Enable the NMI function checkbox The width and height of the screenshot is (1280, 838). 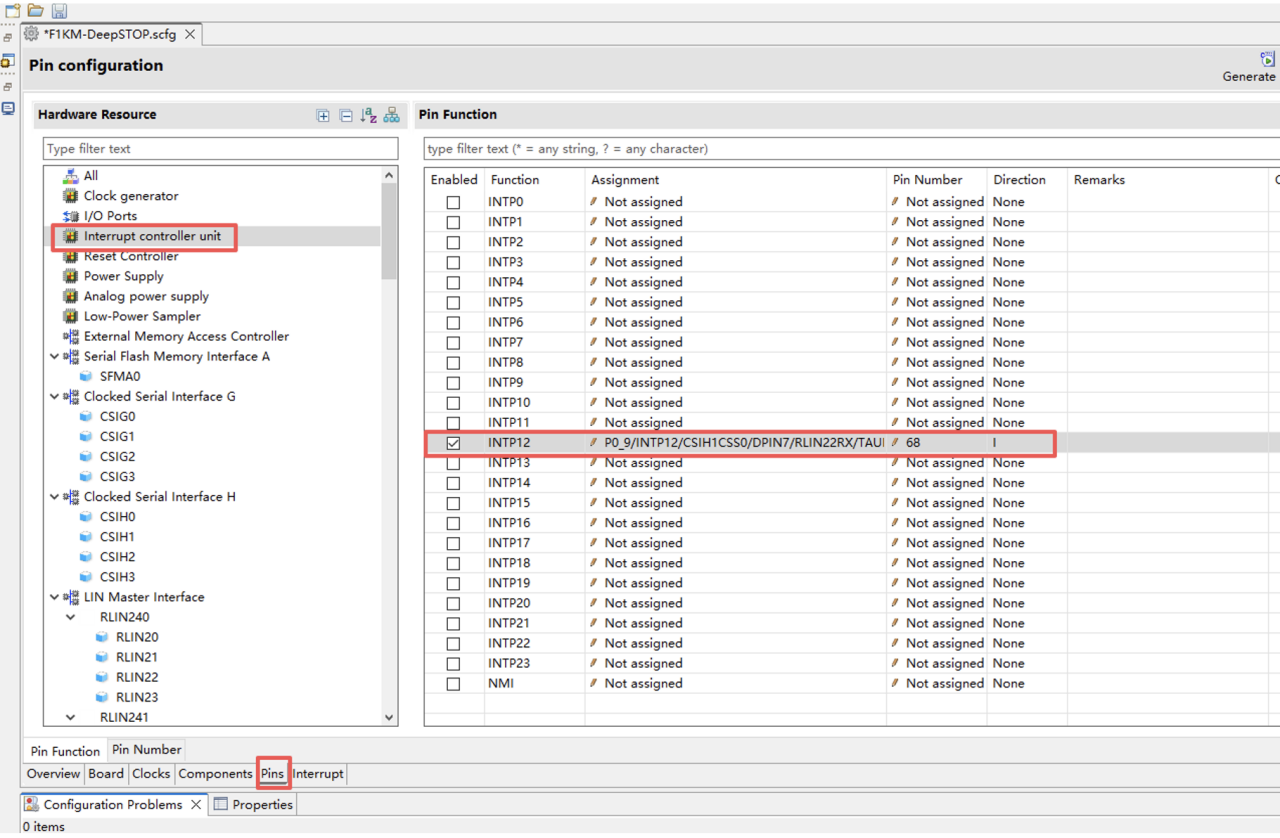coord(453,684)
